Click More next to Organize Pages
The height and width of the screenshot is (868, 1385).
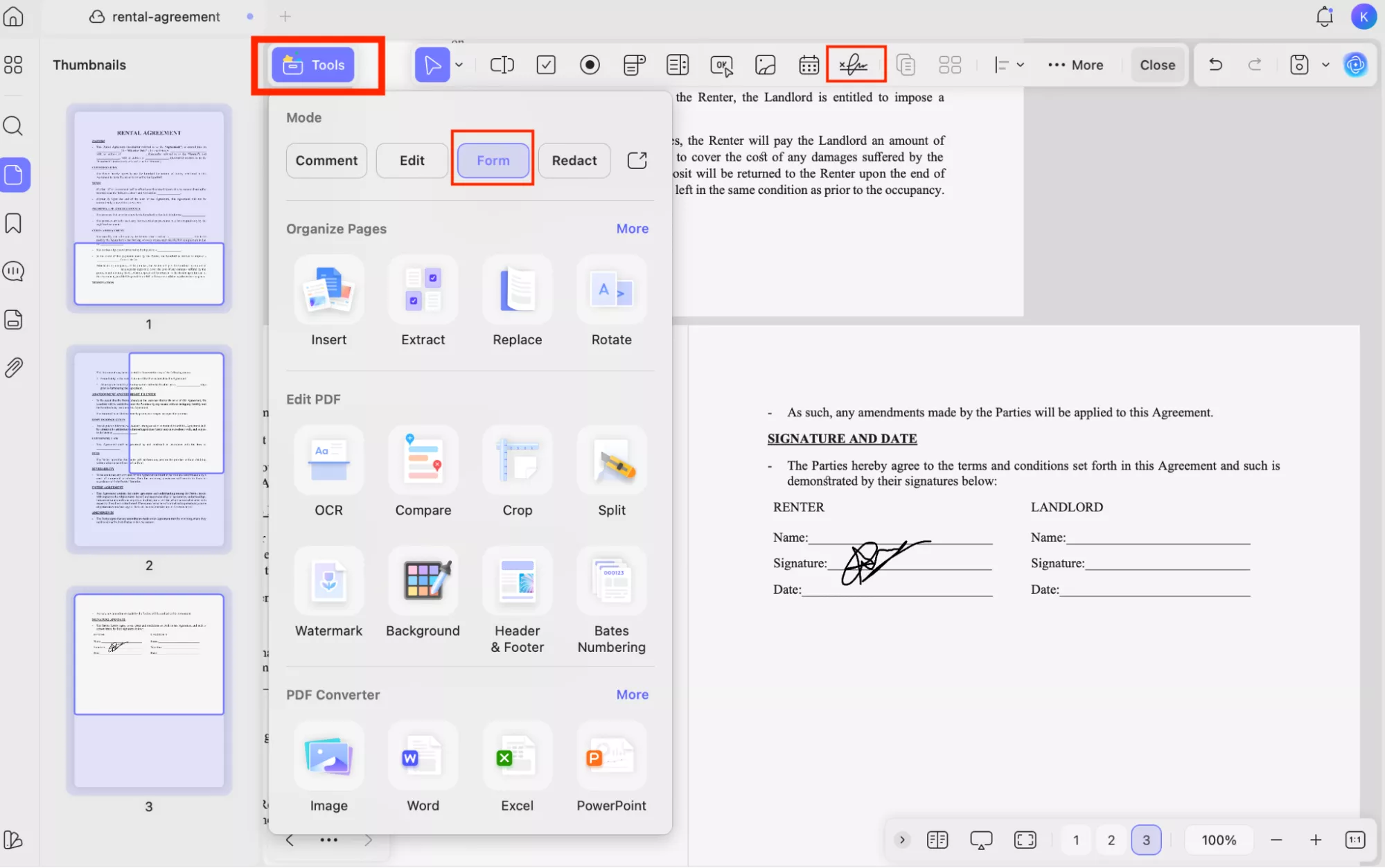[631, 228]
